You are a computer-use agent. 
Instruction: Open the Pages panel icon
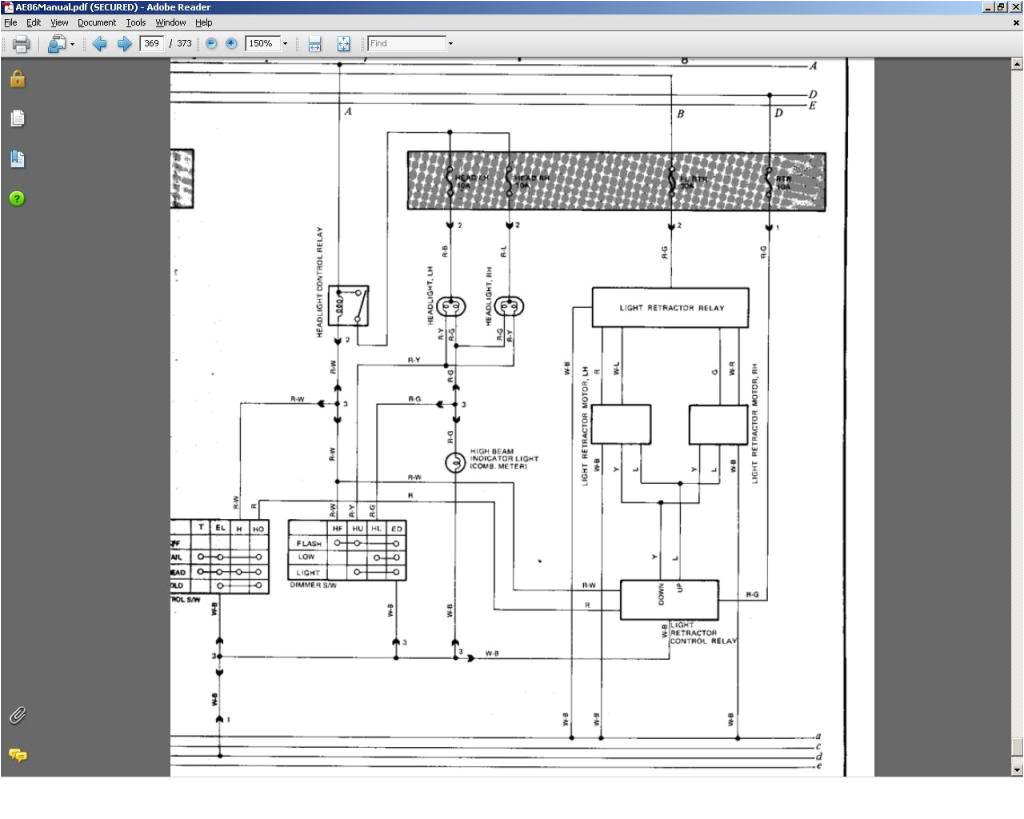pos(16,117)
